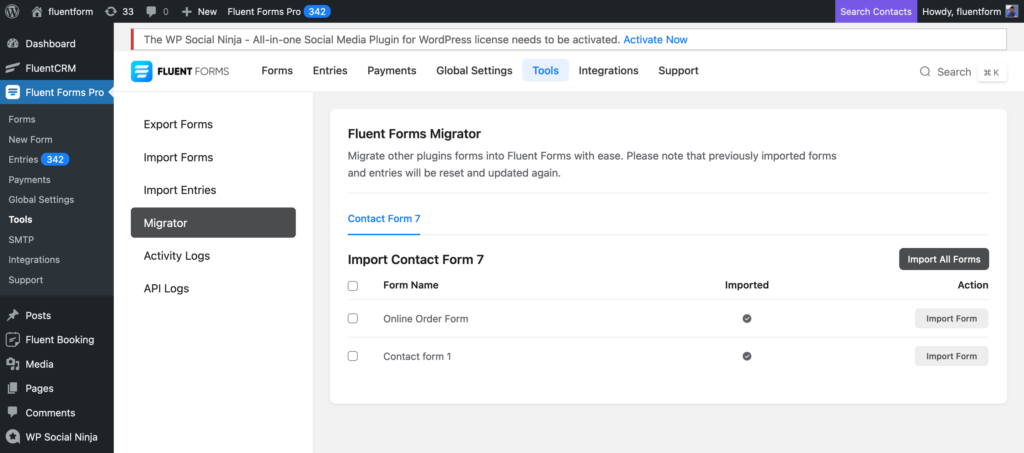Open Payments in sidebar submenu
Screen dimensions: 1024x453
(x=29, y=180)
